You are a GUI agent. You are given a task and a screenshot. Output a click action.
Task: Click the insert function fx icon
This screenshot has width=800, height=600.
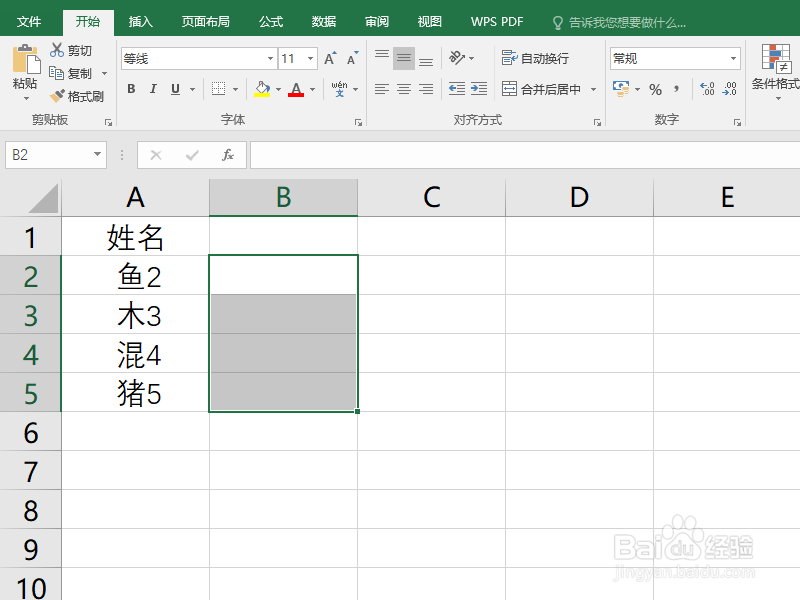point(228,155)
